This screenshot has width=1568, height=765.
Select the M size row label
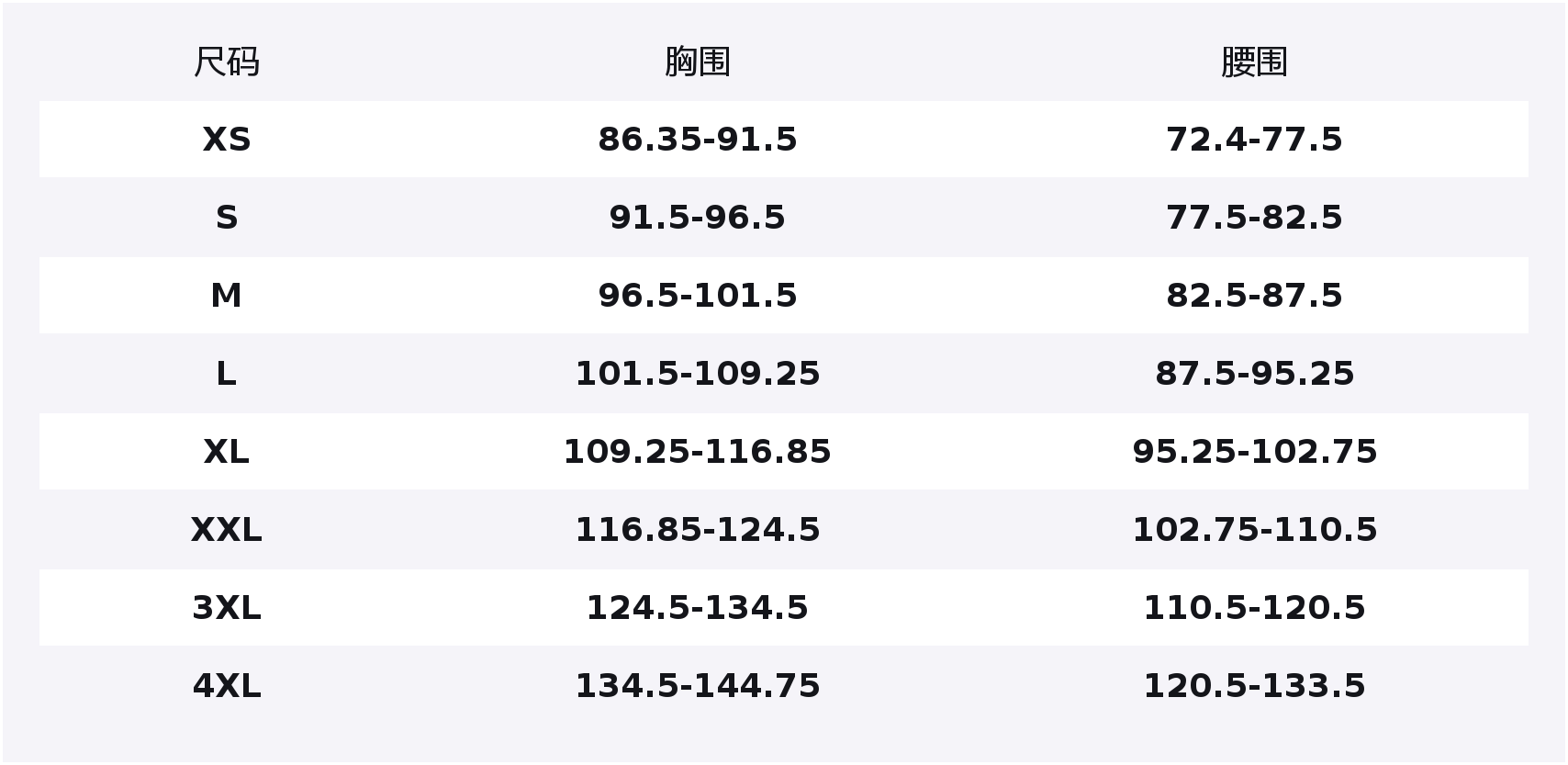pos(226,296)
